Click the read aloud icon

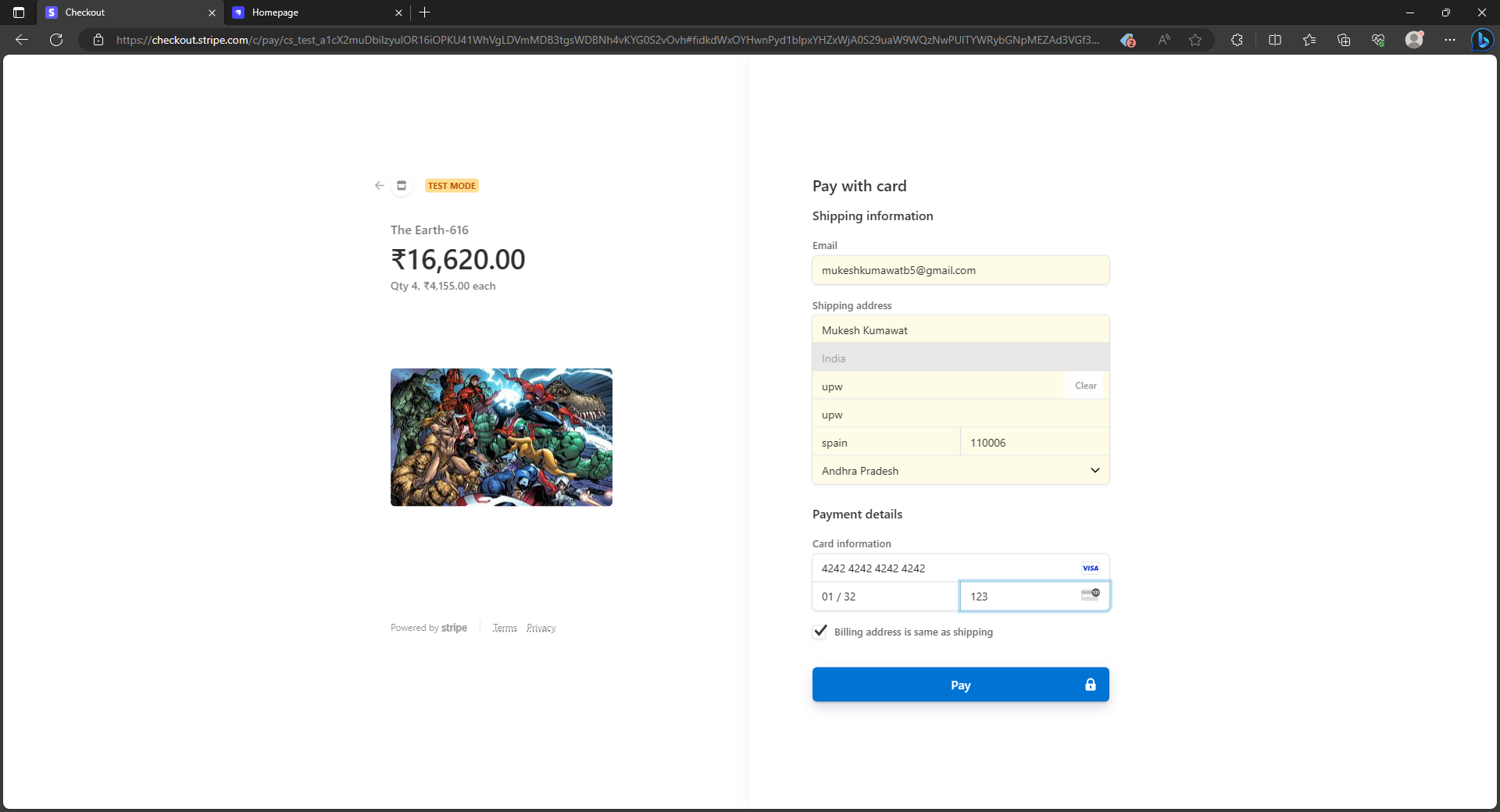pos(1163,40)
